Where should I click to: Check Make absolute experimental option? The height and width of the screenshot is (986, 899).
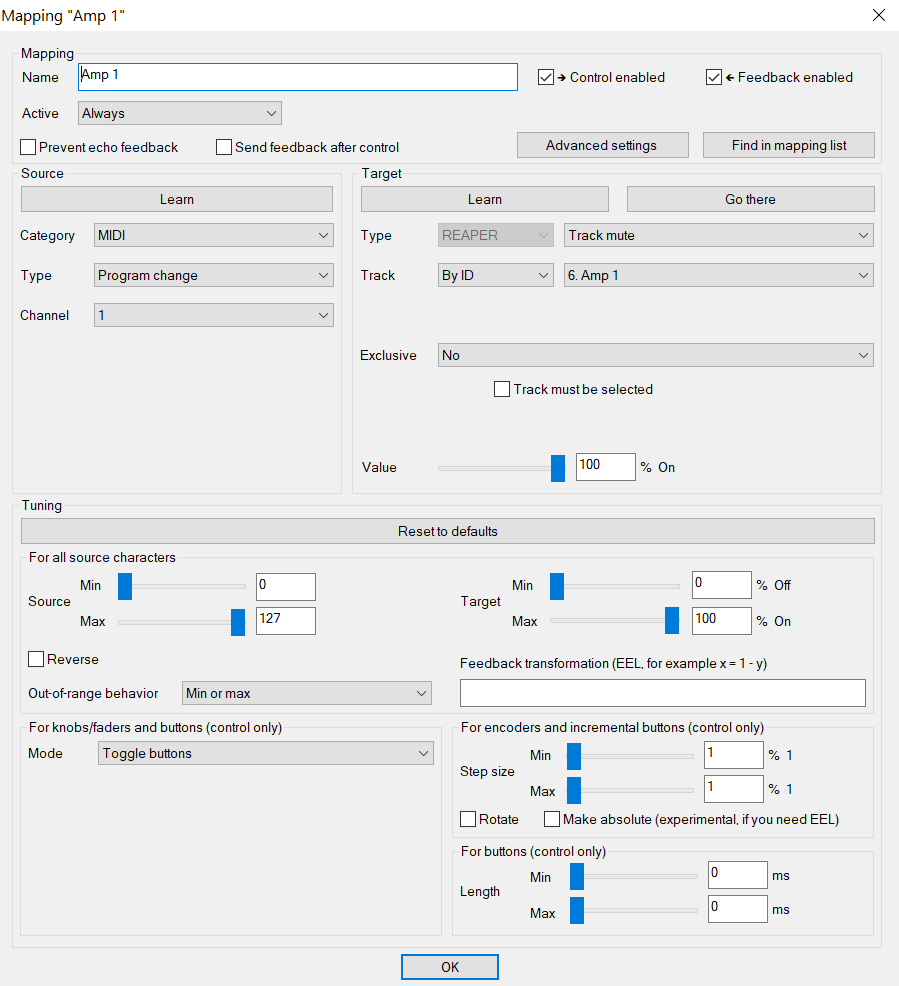pos(551,819)
